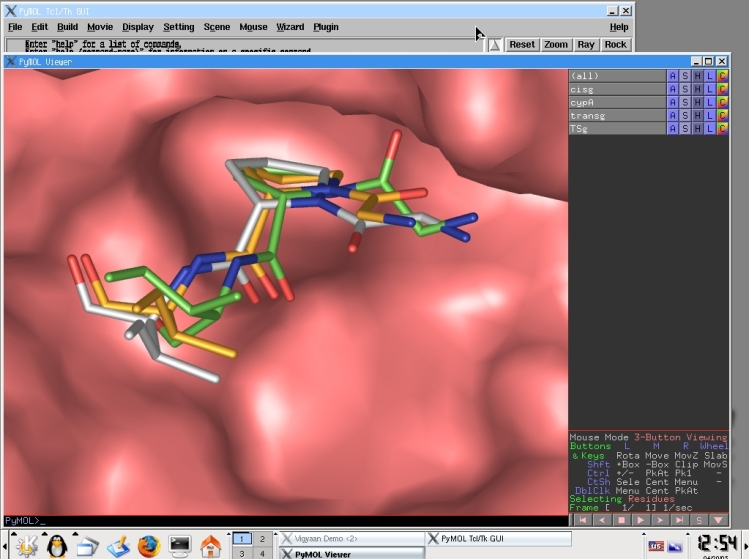Launch Firefox from the taskbar
749x559 pixels.
[x=149, y=545]
